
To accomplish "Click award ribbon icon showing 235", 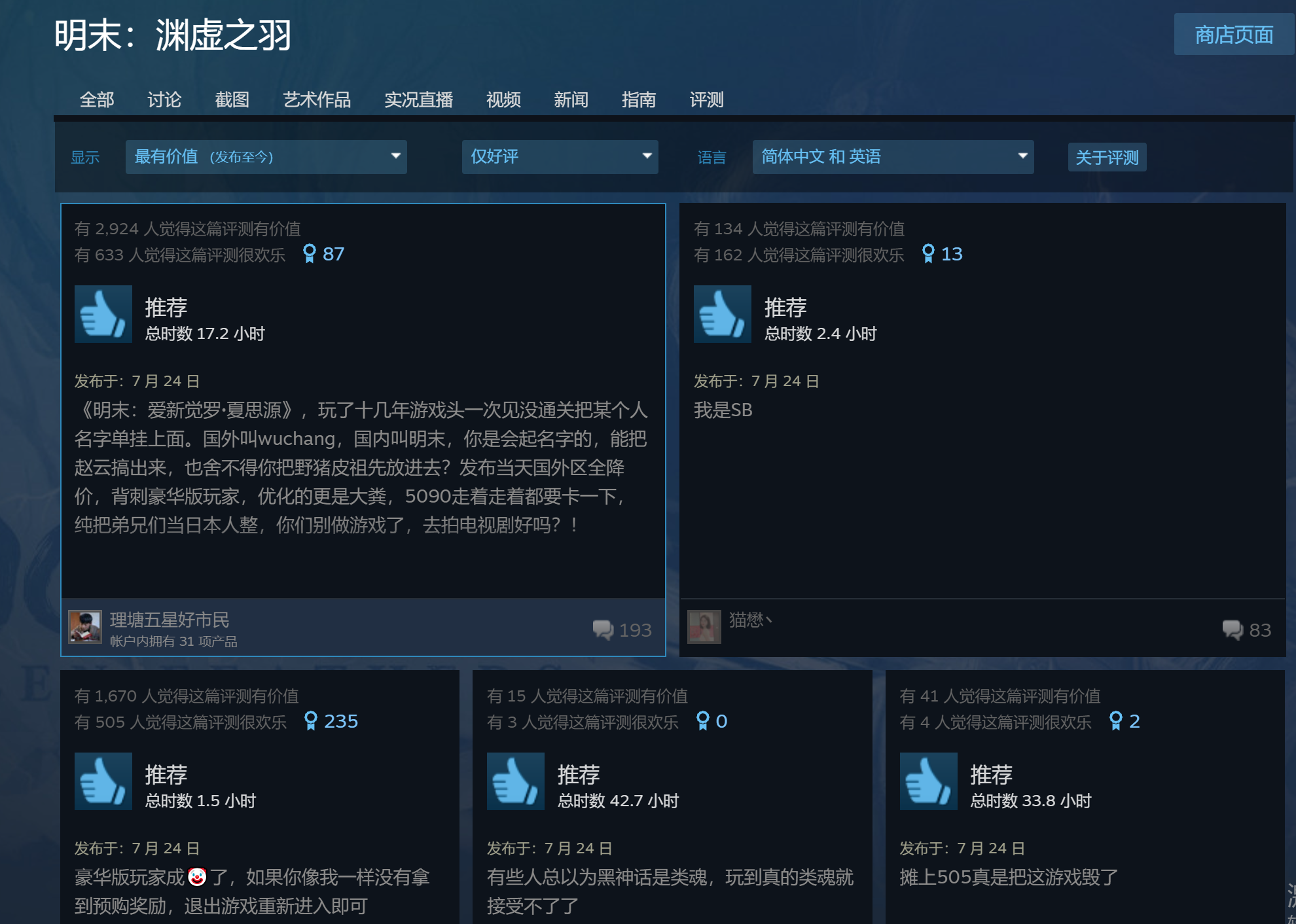I will click(311, 721).
